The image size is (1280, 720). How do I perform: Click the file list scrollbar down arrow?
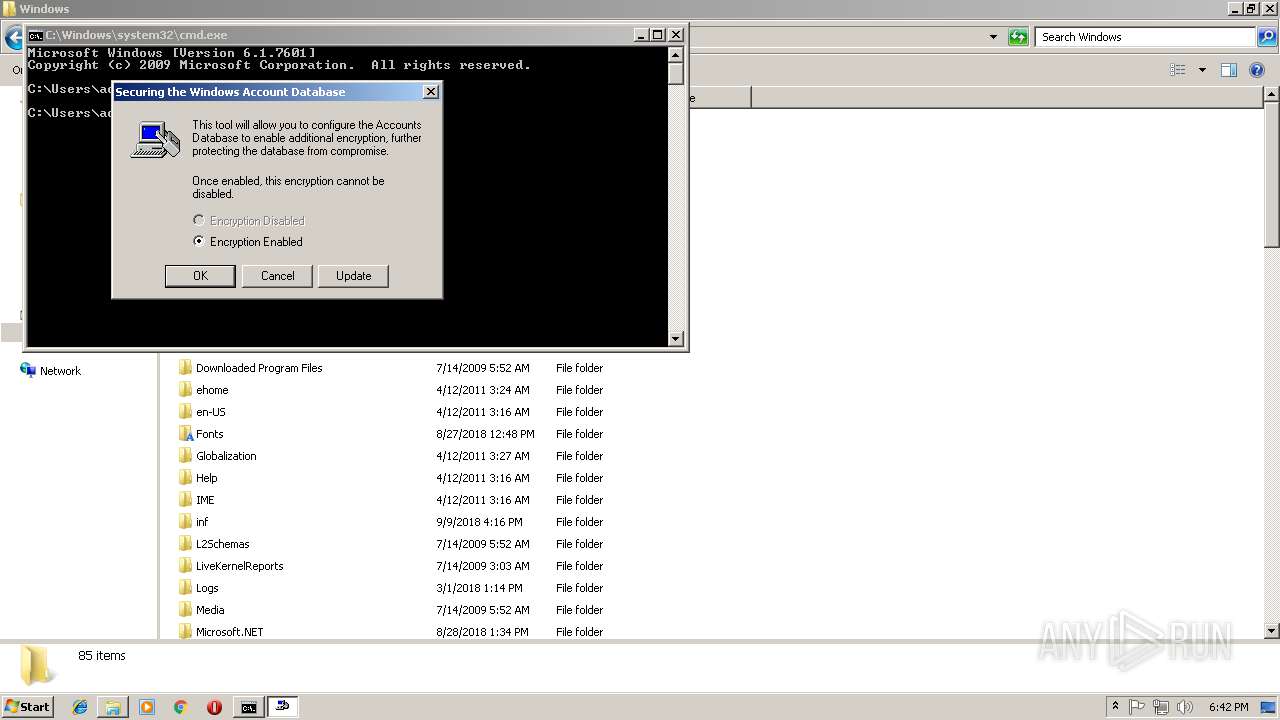coord(1272,631)
